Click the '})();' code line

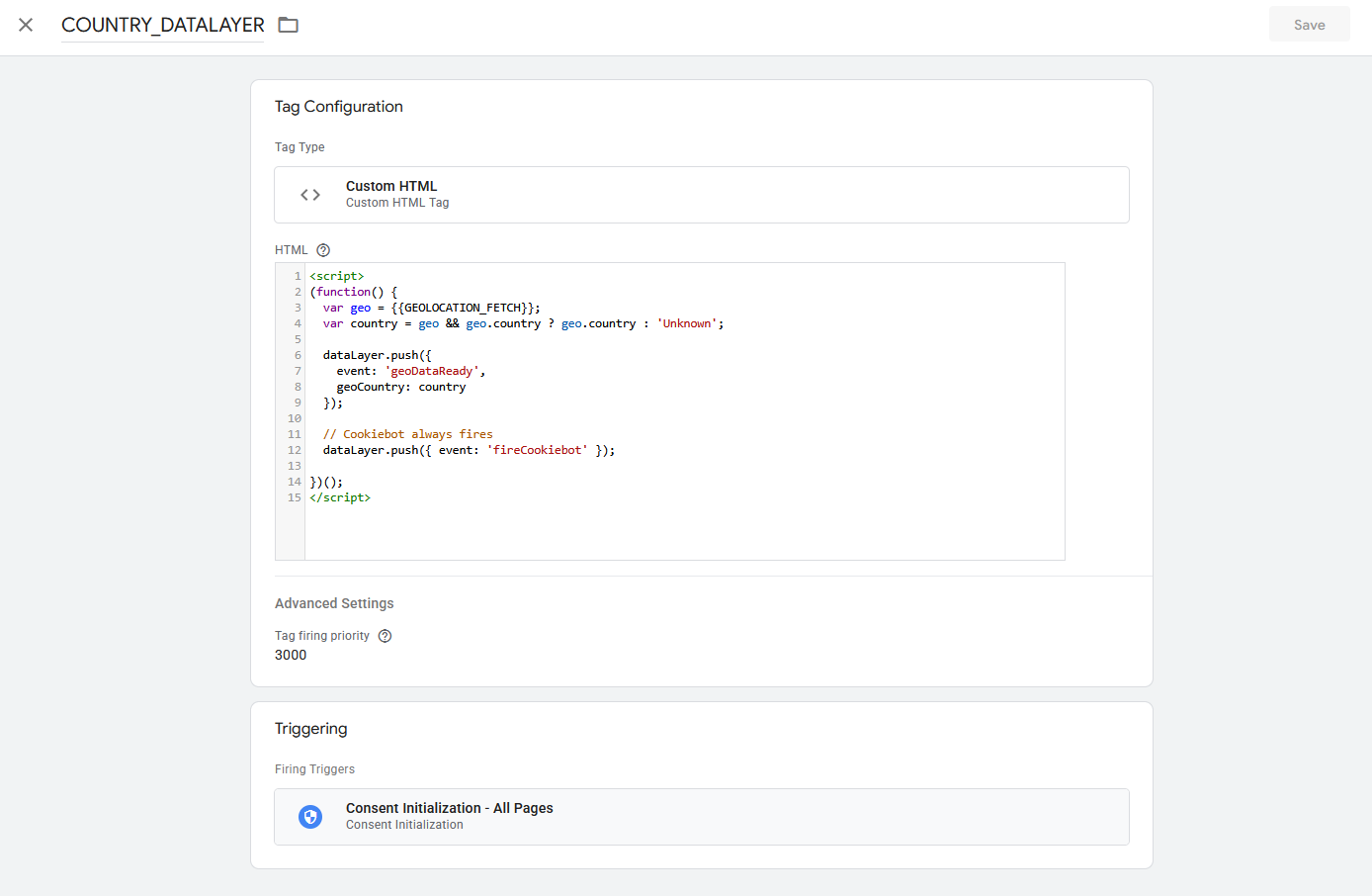(x=326, y=482)
